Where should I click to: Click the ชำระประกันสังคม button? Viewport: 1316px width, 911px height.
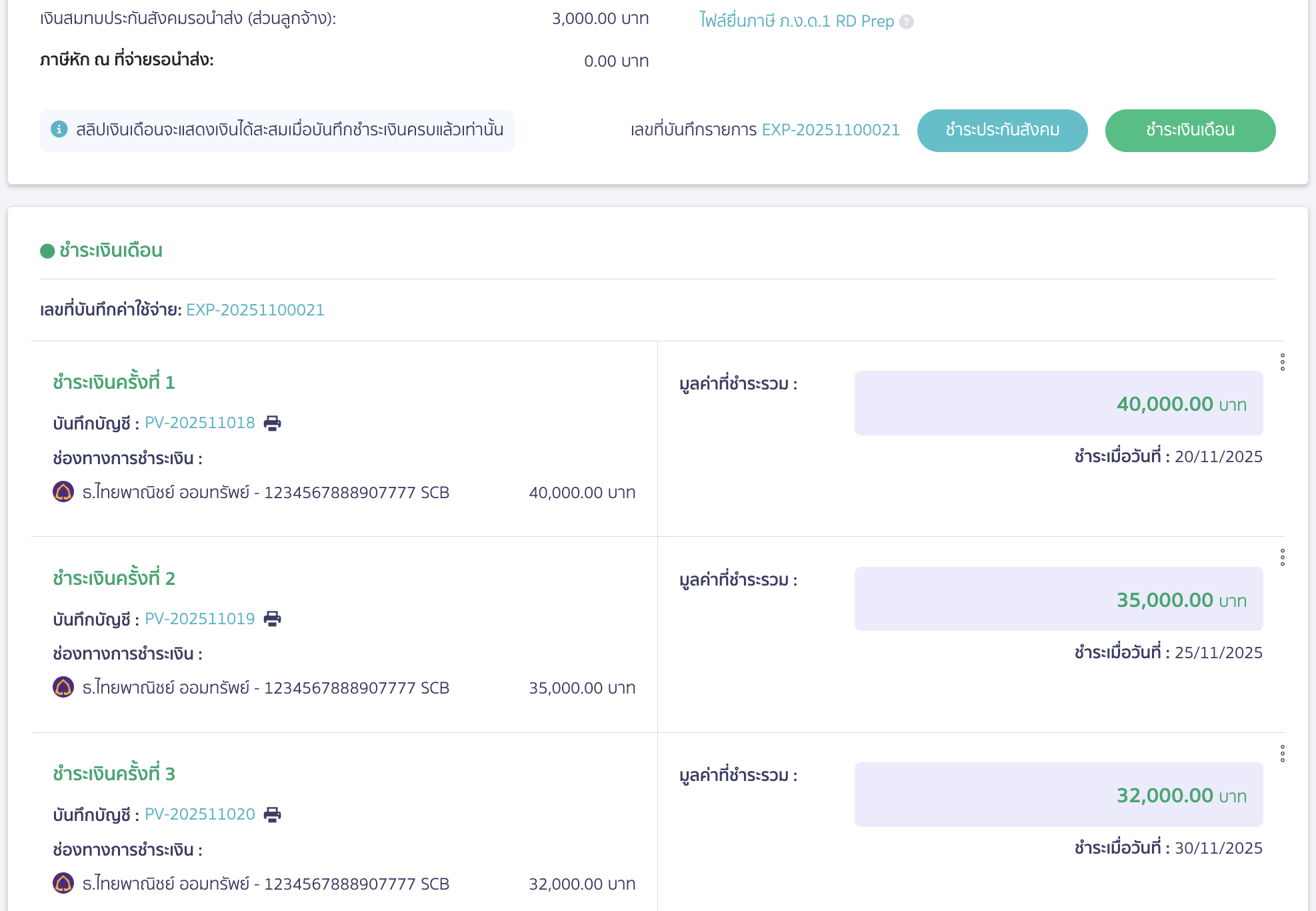pyautogui.click(x=1002, y=130)
